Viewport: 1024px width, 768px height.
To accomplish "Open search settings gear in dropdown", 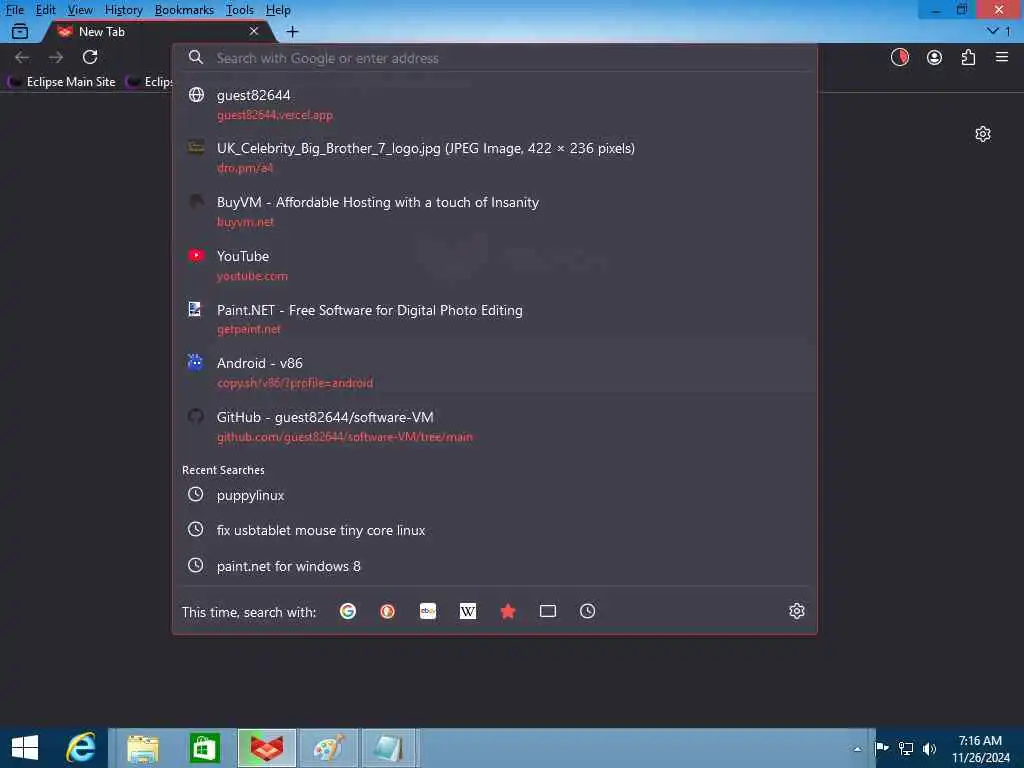I will pyautogui.click(x=797, y=611).
